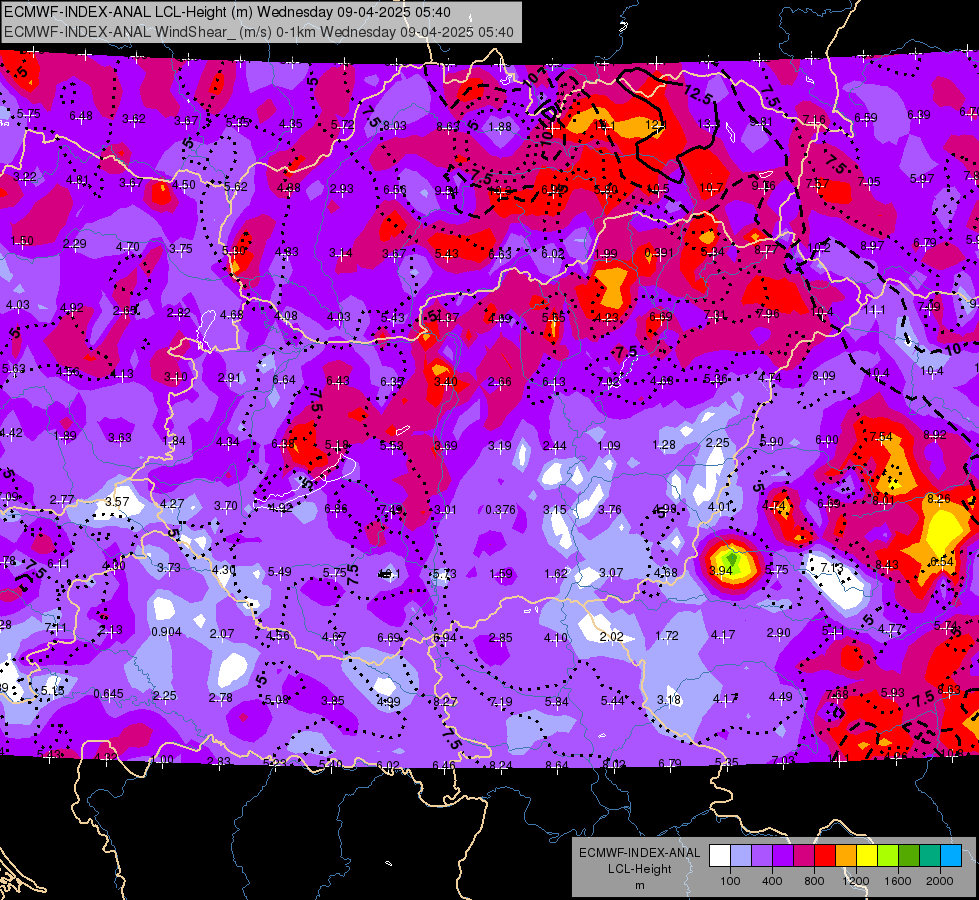Viewport: 979px width, 900px height.
Task: Click the wind shear value 0.904
Action: 167,632
